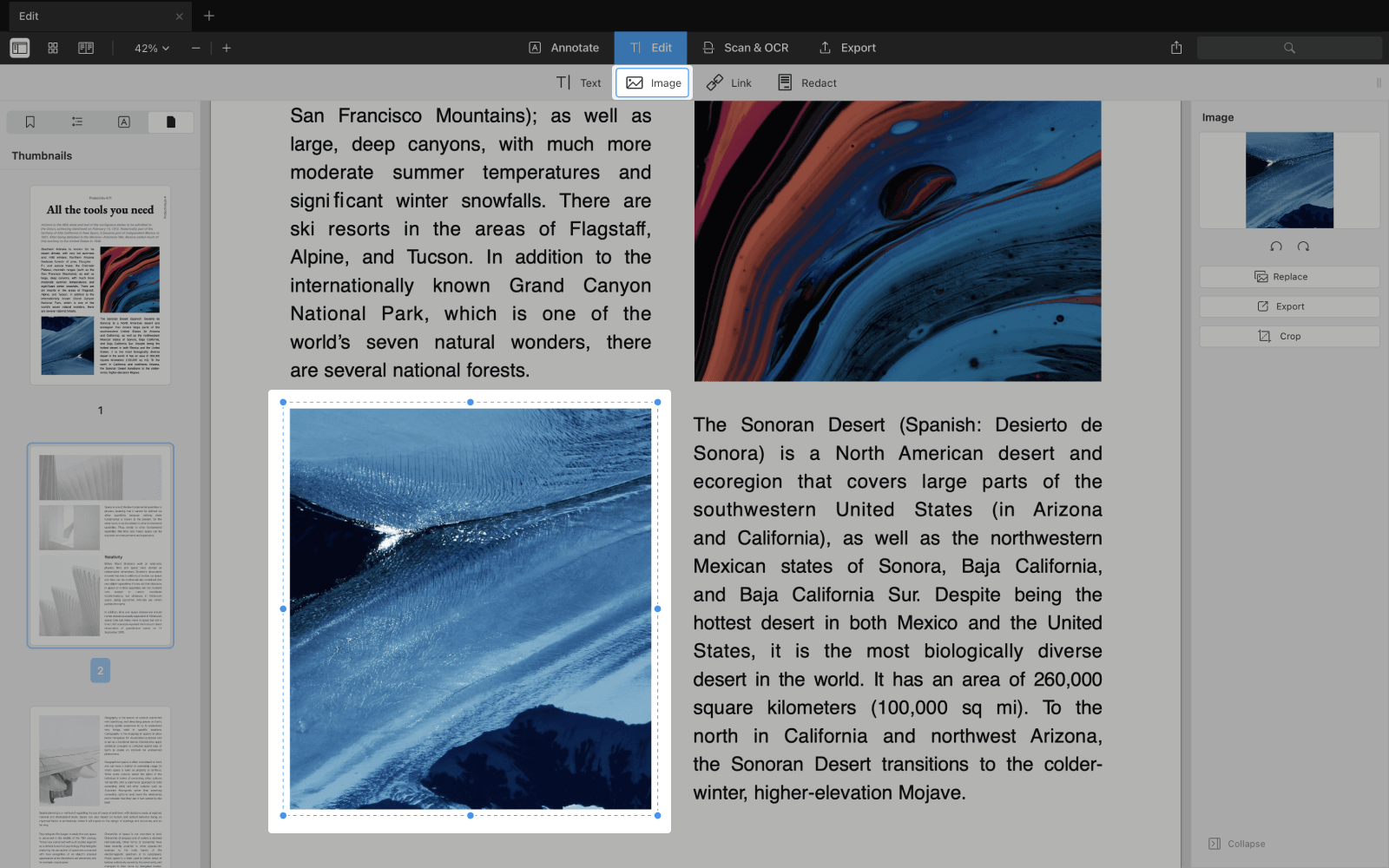Switch to grid view of pages
1389x868 pixels.
pos(53,48)
